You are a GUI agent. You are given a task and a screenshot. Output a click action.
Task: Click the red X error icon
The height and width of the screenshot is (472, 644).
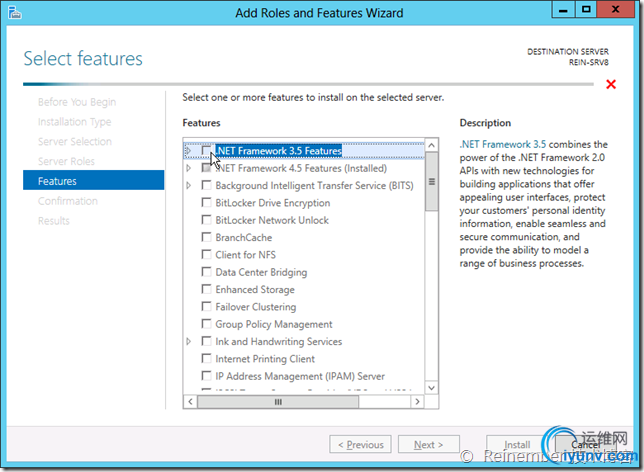(x=611, y=84)
